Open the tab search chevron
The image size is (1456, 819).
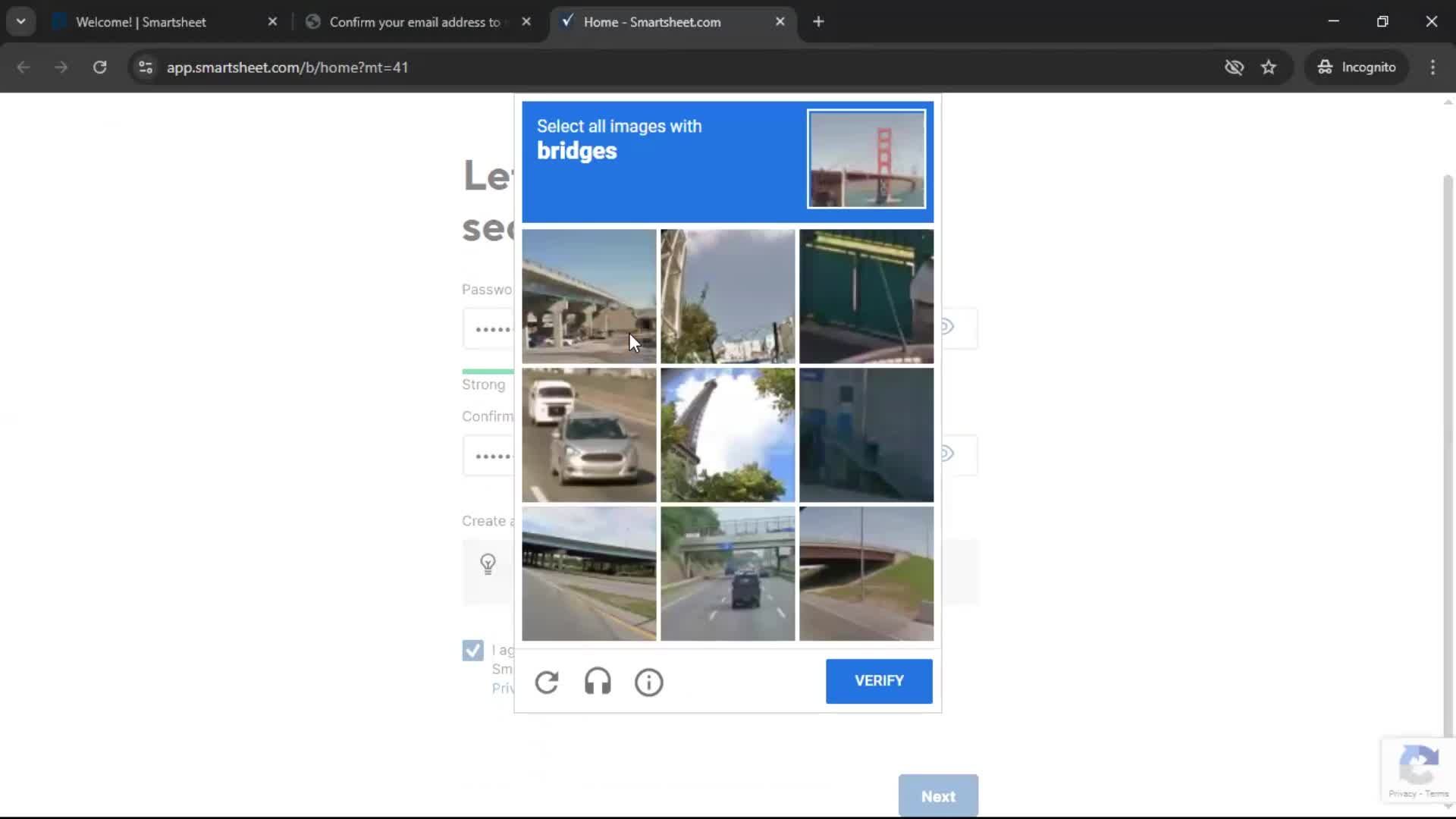[x=20, y=21]
